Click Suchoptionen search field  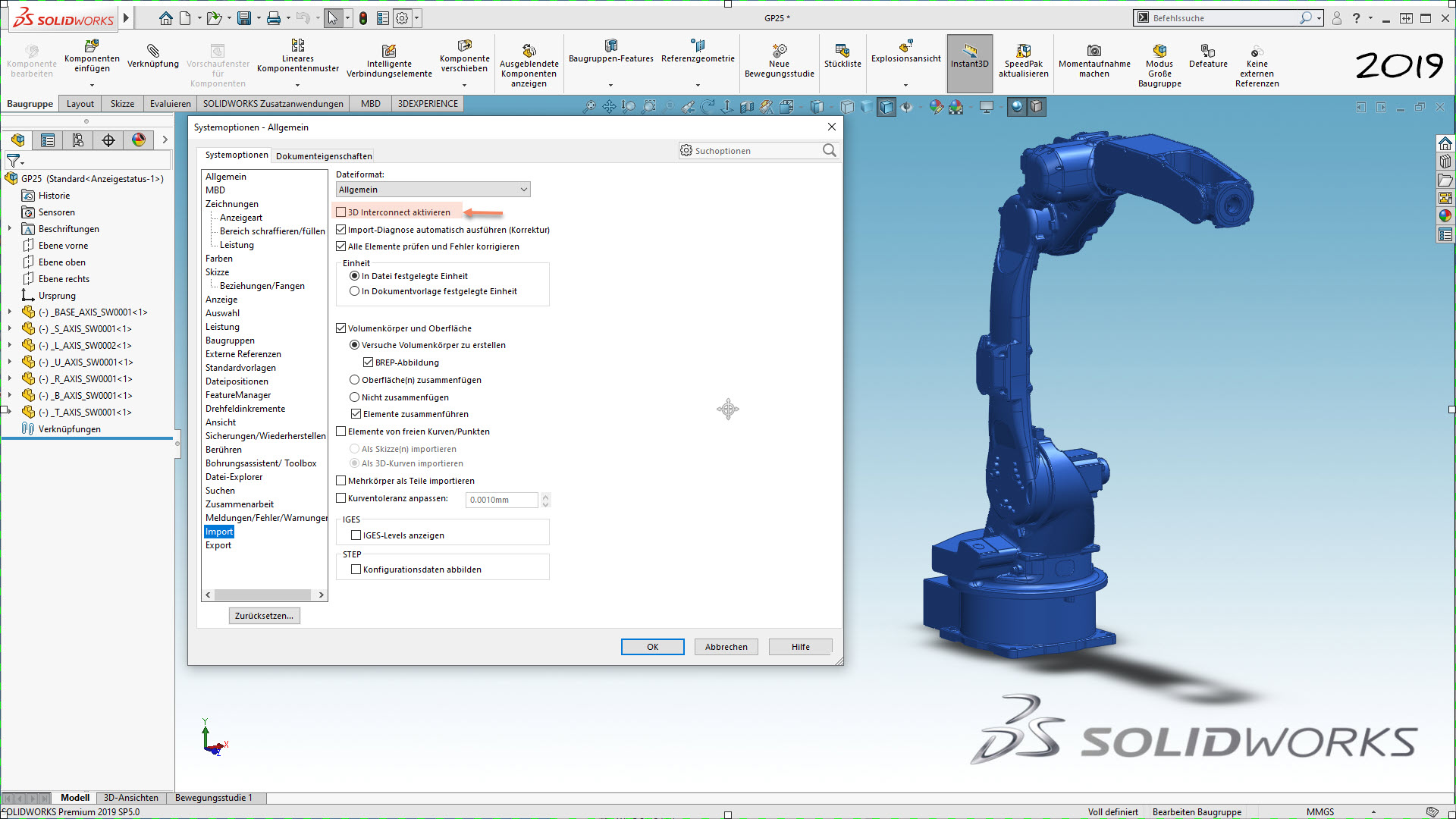(x=758, y=151)
